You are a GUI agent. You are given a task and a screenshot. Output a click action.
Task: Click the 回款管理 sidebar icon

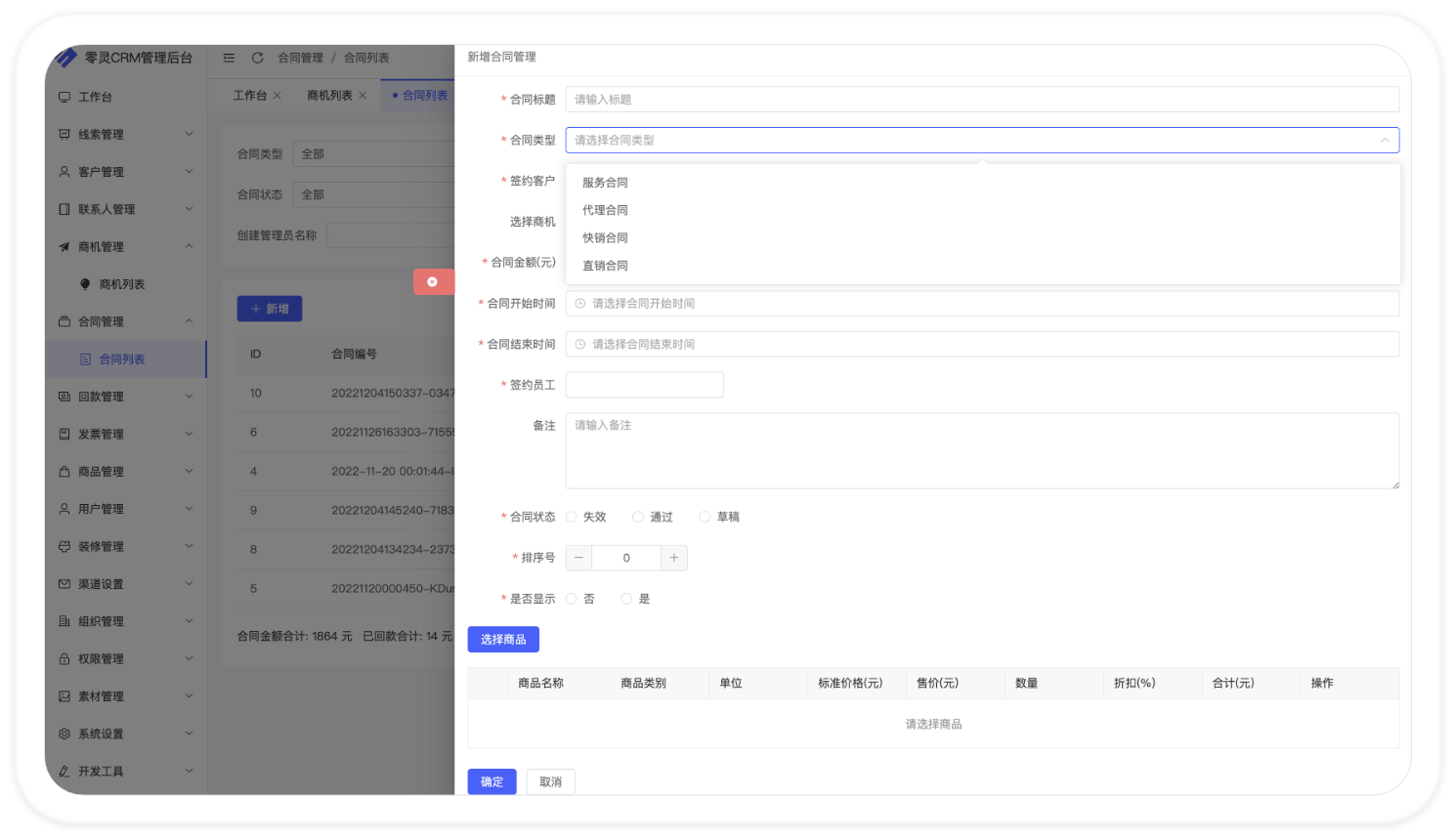(64, 397)
